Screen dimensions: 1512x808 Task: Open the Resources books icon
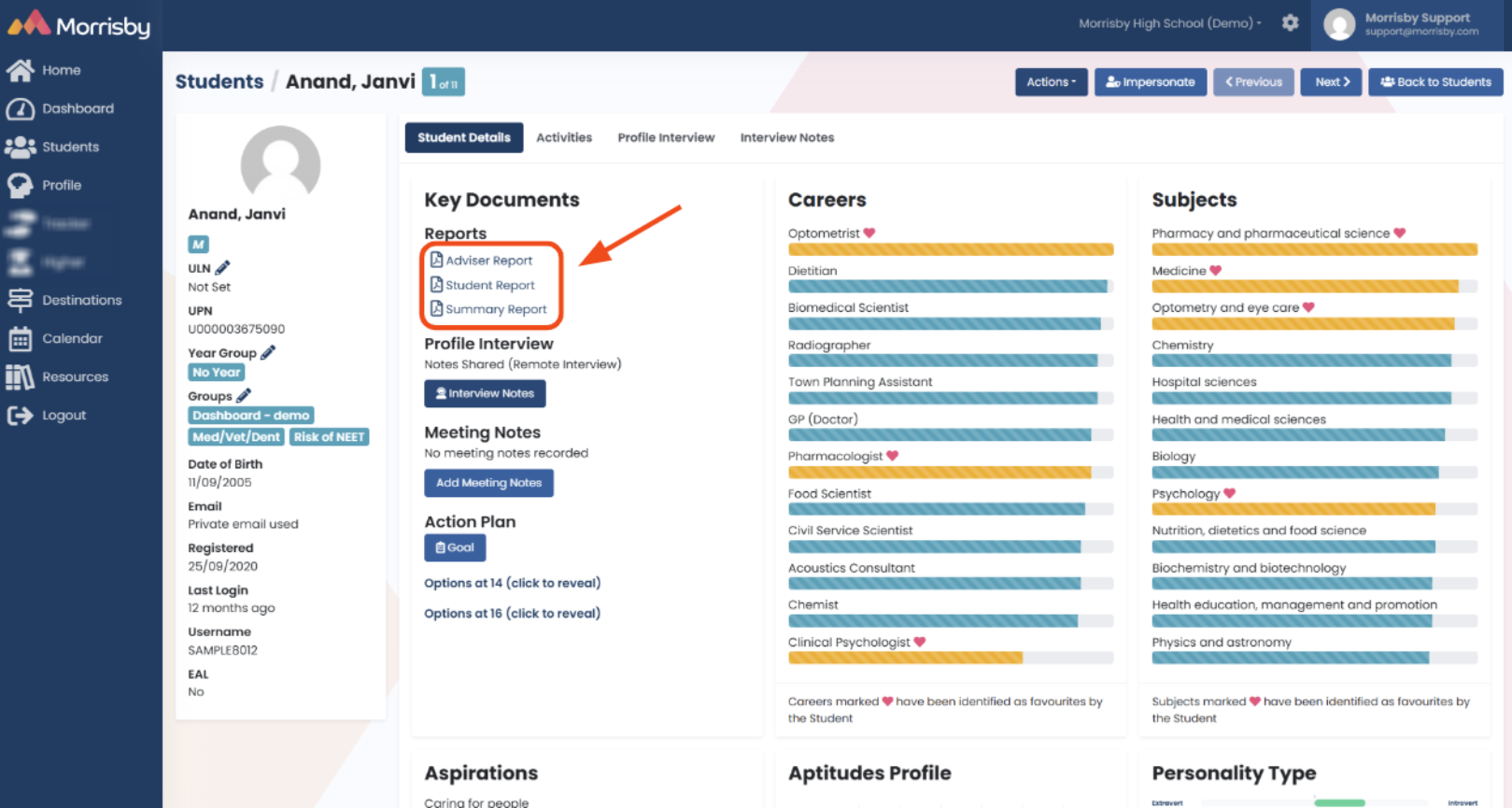[20, 376]
